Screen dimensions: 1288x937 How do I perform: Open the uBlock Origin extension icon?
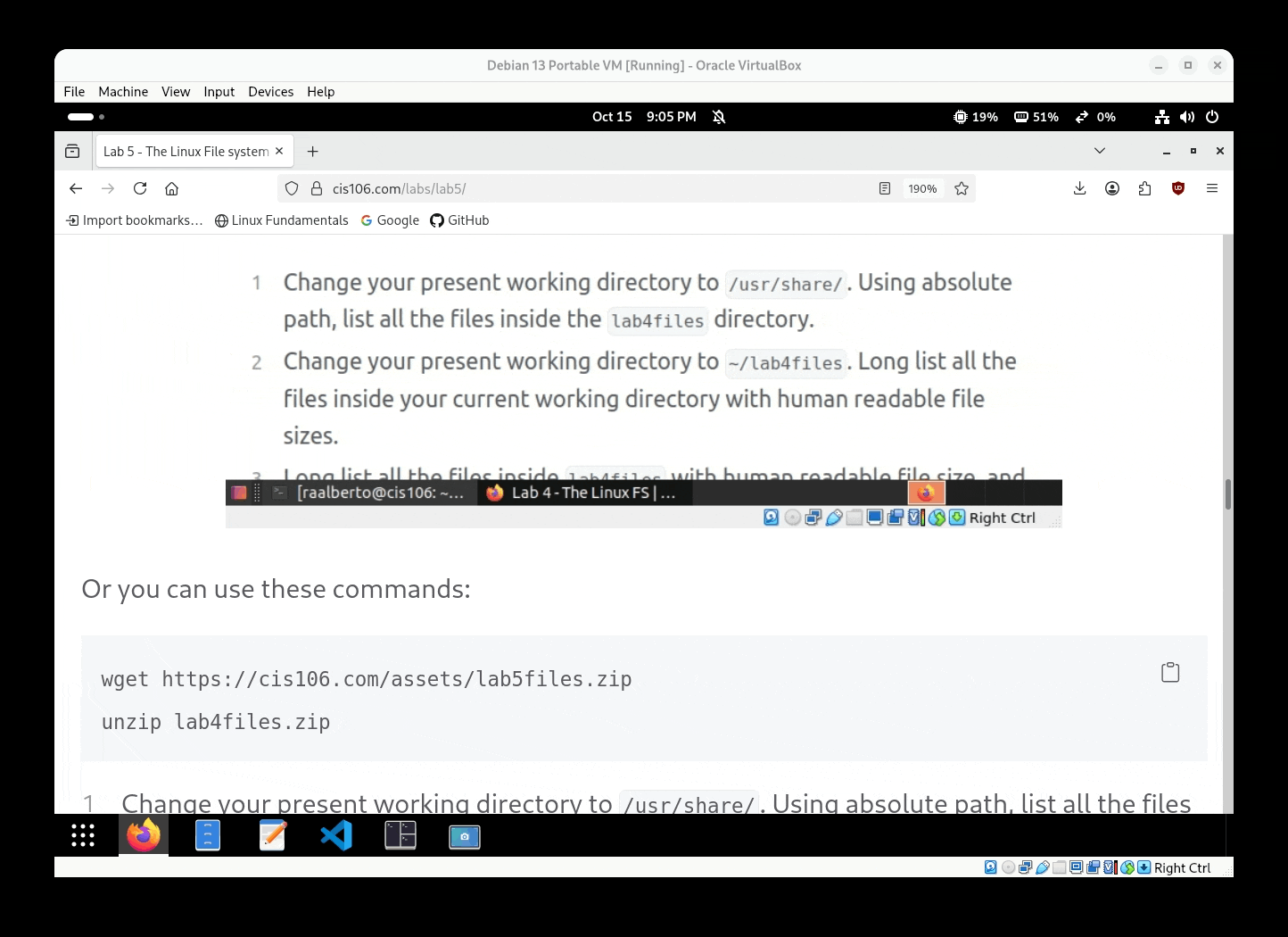point(1178,188)
